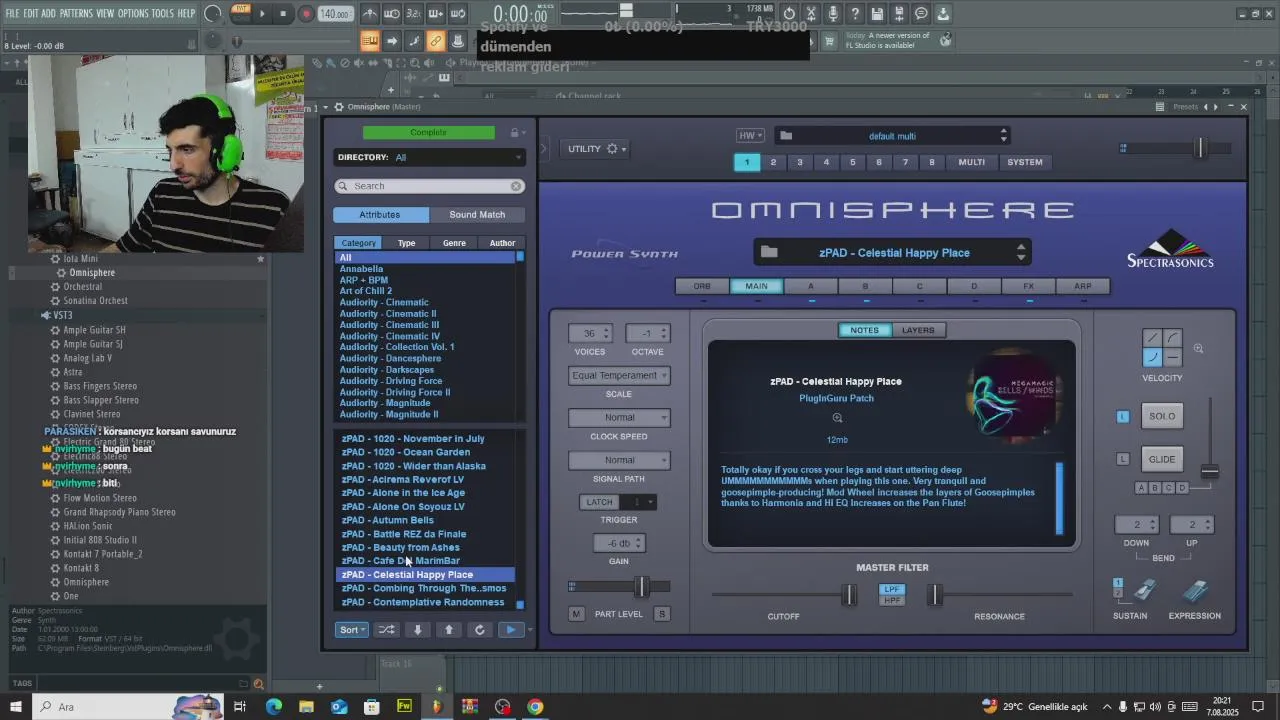Go to next patch with down arrow
The width and height of the screenshot is (1280, 720).
coord(418,630)
